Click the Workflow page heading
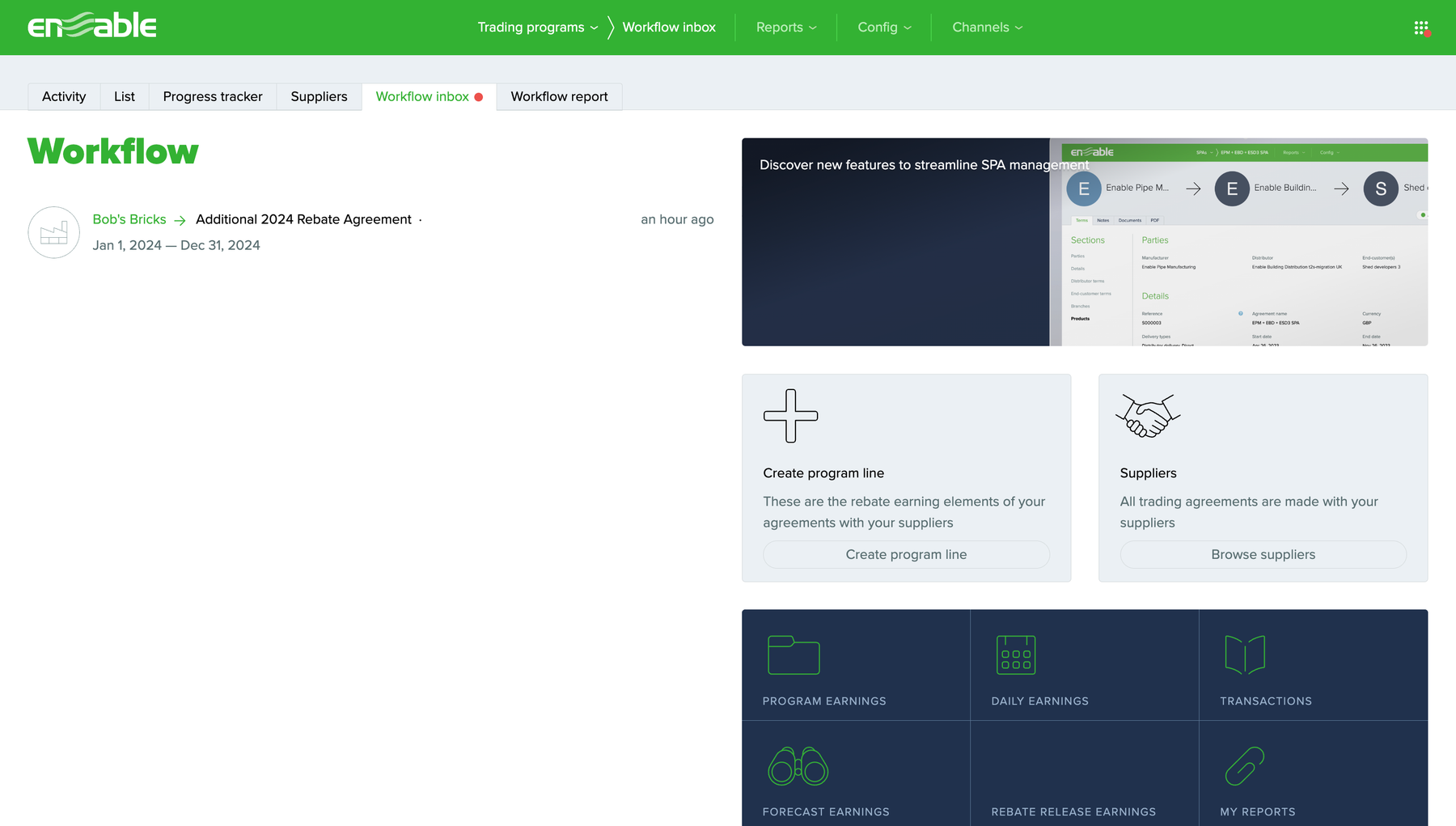This screenshot has width=1456, height=826. pyautogui.click(x=113, y=151)
